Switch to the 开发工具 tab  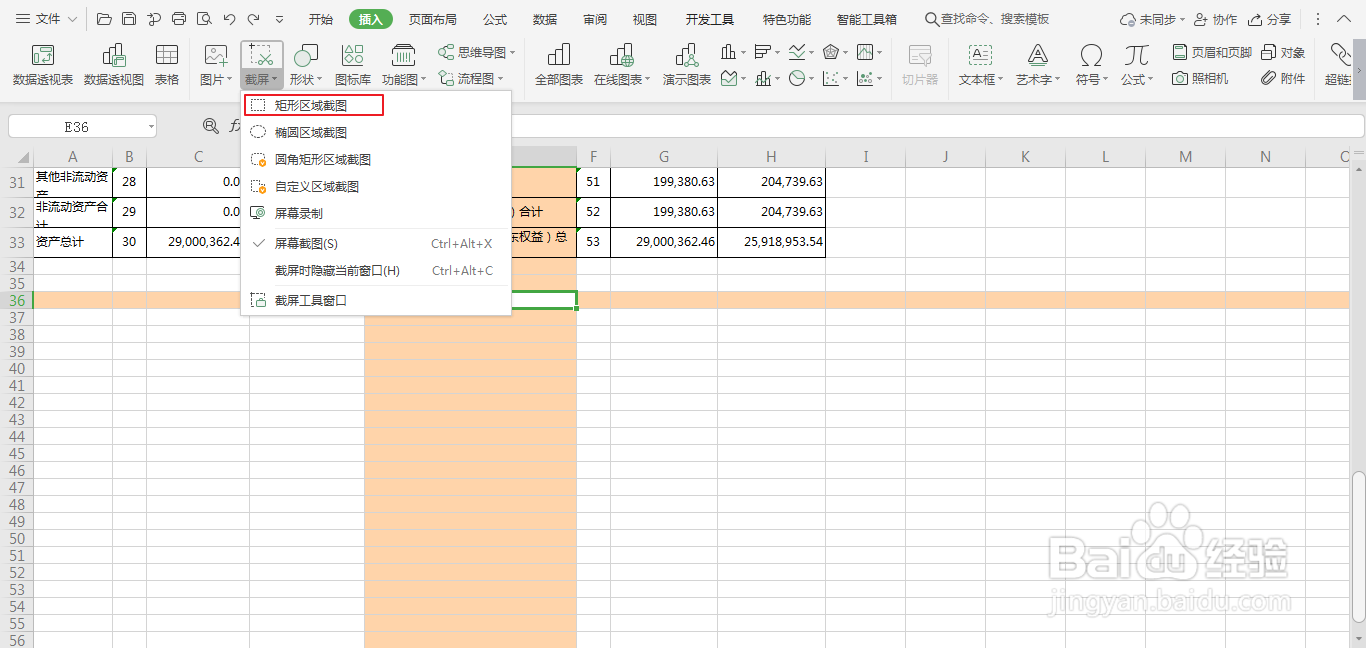[710, 19]
